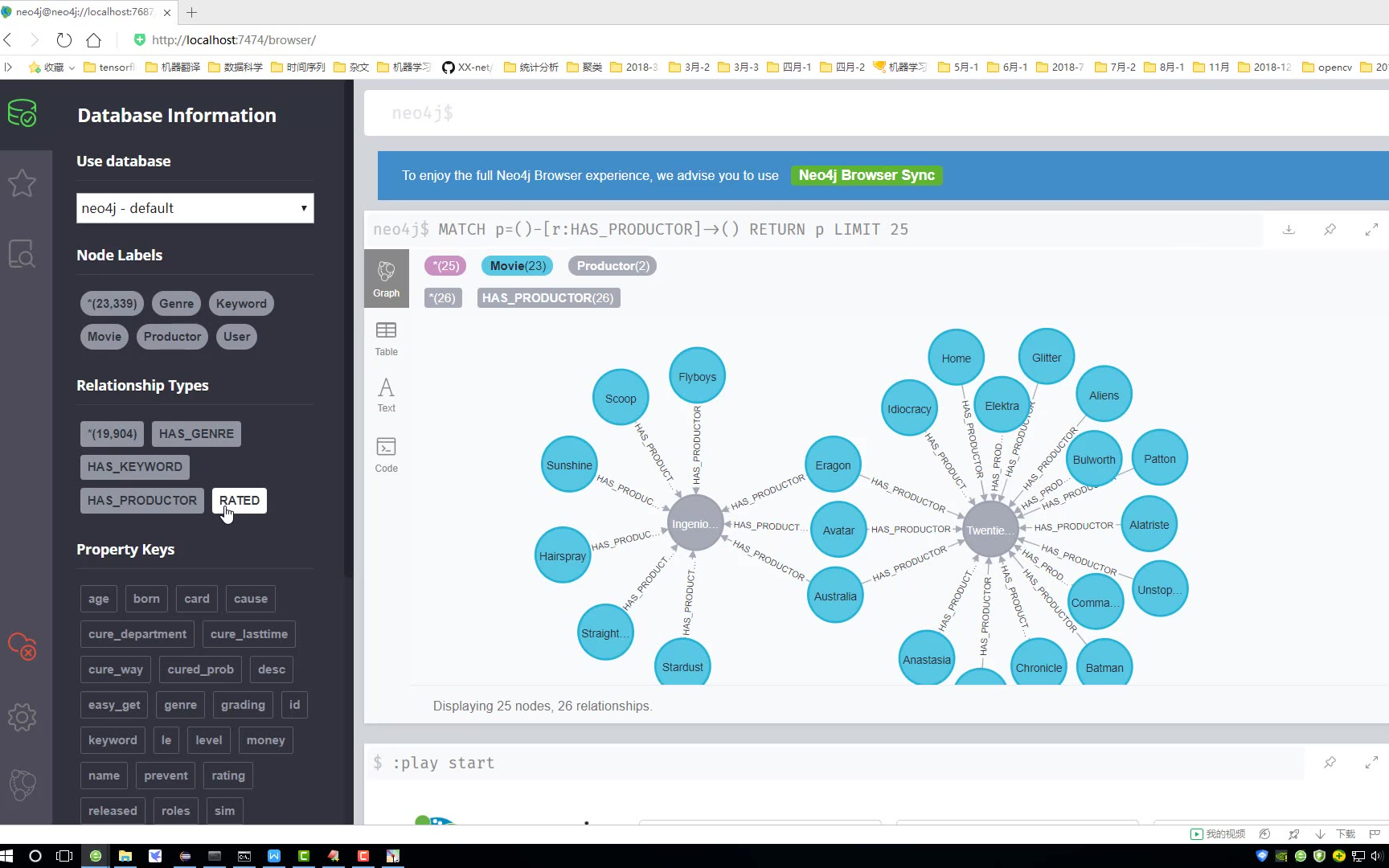Click the browser Back arrow
1389x868 pixels.
pos(8,39)
